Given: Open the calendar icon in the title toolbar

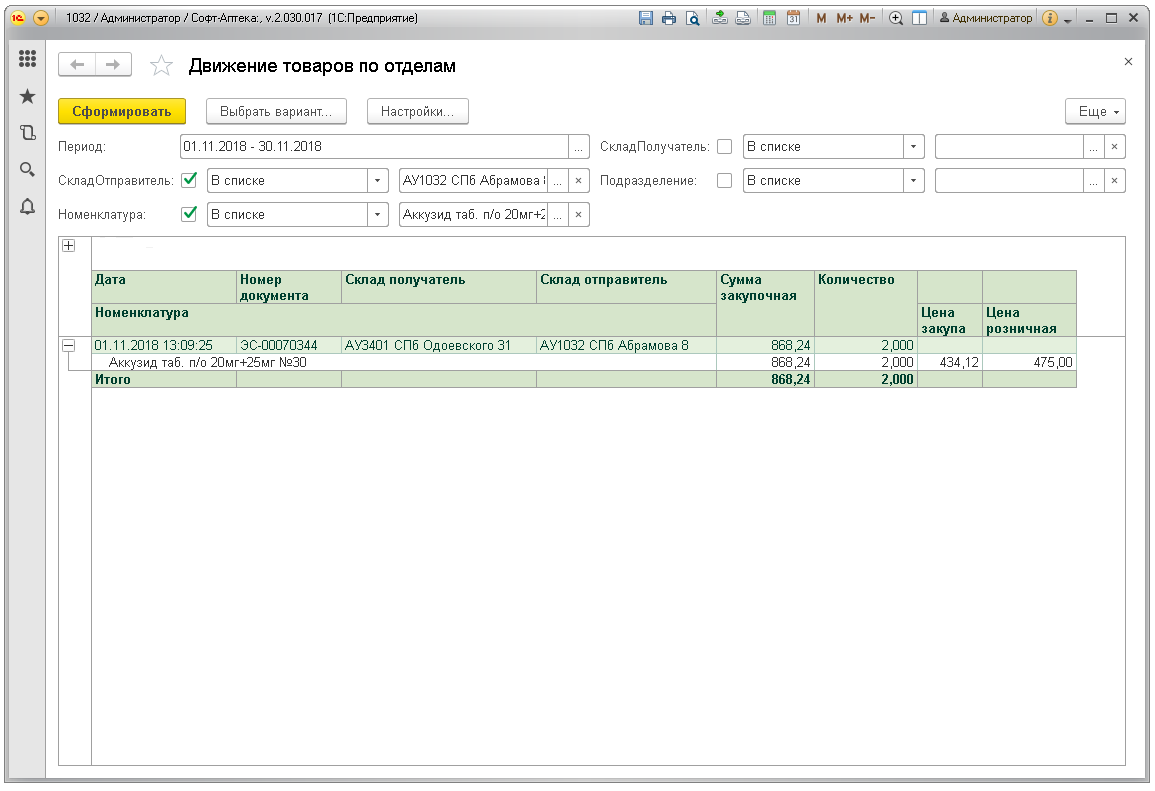Looking at the screenshot, I should coord(793,18).
